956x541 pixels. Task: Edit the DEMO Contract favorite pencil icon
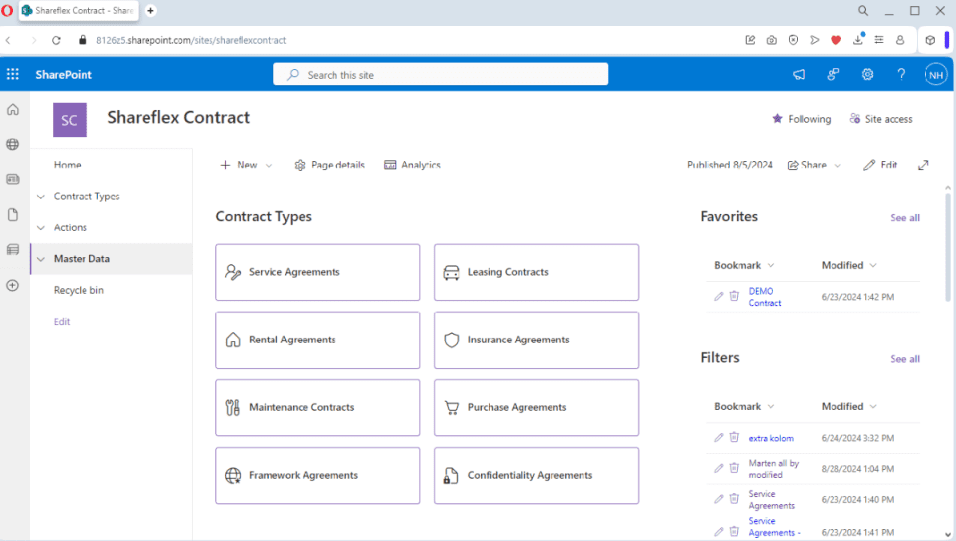[x=719, y=296]
